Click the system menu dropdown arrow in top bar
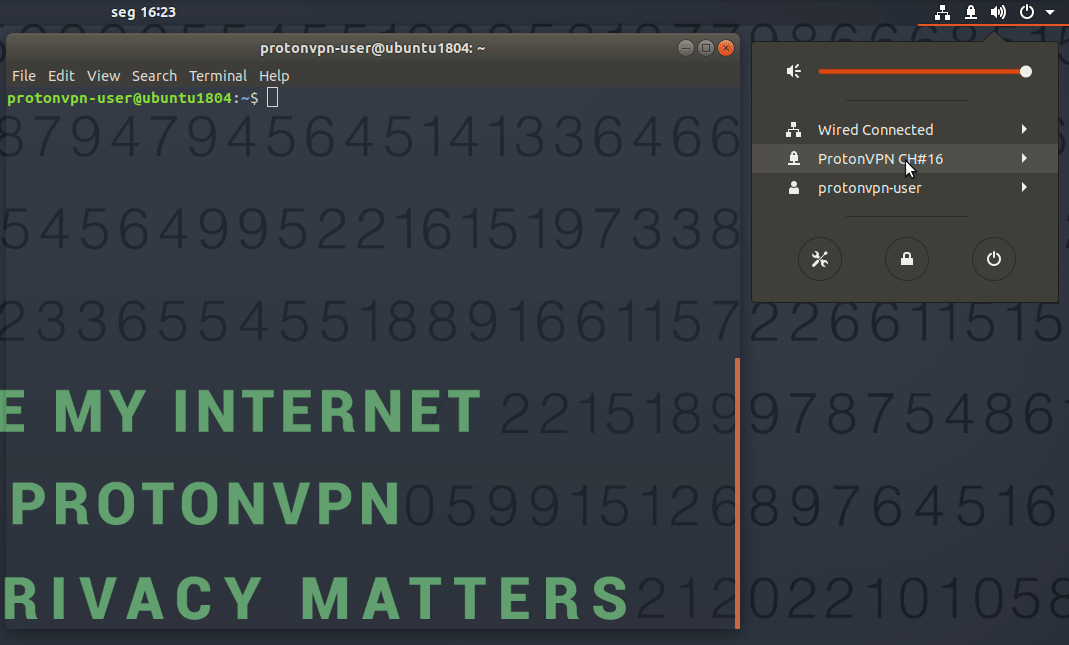The height and width of the screenshot is (645, 1069). point(1049,12)
